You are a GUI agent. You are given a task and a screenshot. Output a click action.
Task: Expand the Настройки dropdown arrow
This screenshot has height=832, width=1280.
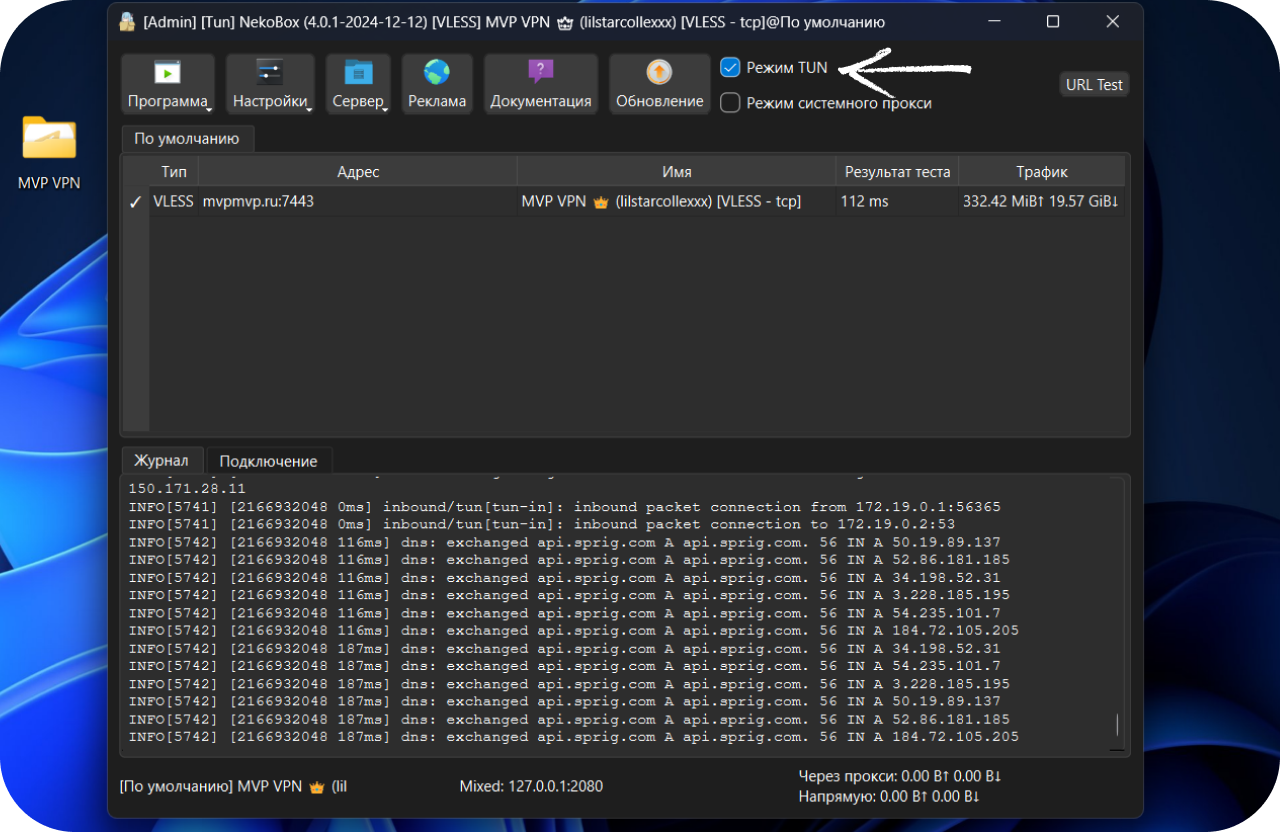point(311,108)
